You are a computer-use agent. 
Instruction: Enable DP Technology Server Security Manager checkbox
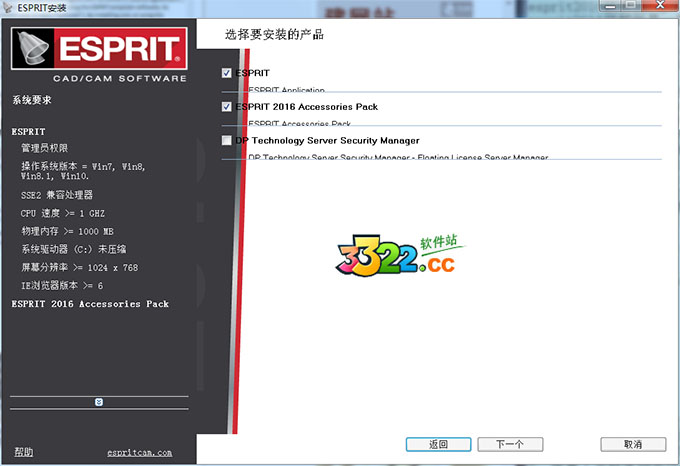(x=226, y=140)
